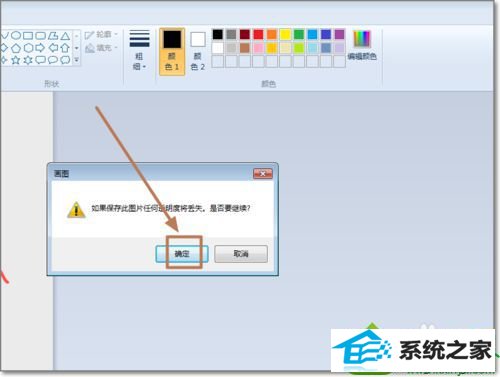The image size is (500, 377).
Task: Pick the lime color swatch
Action: pos(299,48)
